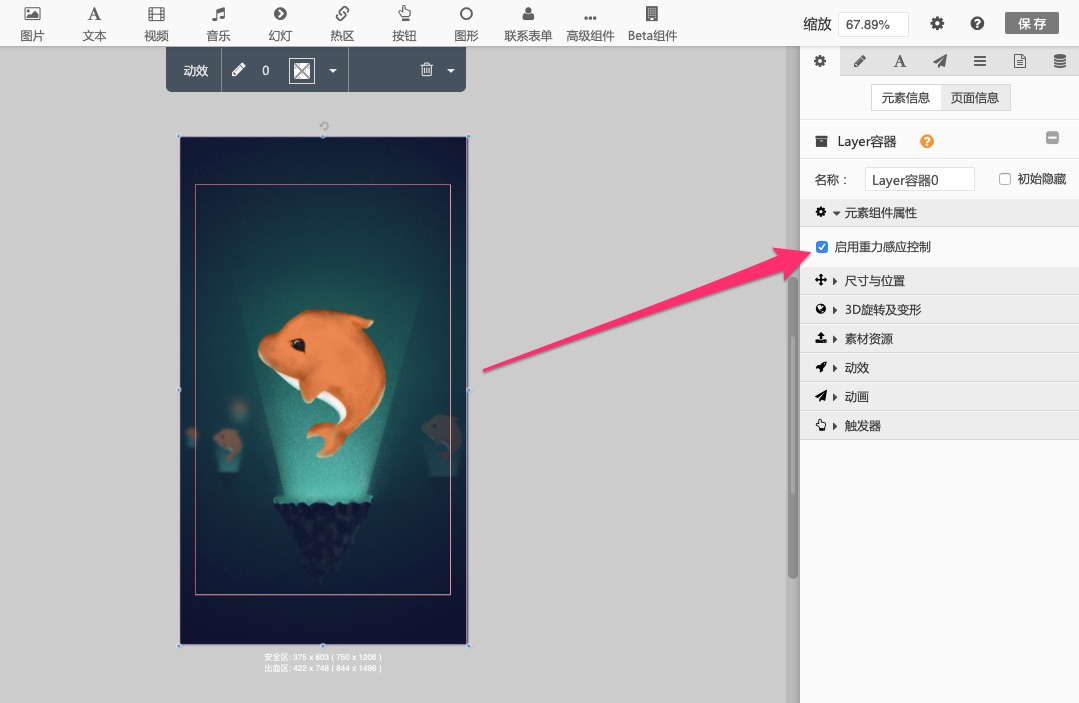Image resolution: width=1079 pixels, height=703 pixels.
Task: Insert an image with 图片 tool
Action: click(32, 24)
